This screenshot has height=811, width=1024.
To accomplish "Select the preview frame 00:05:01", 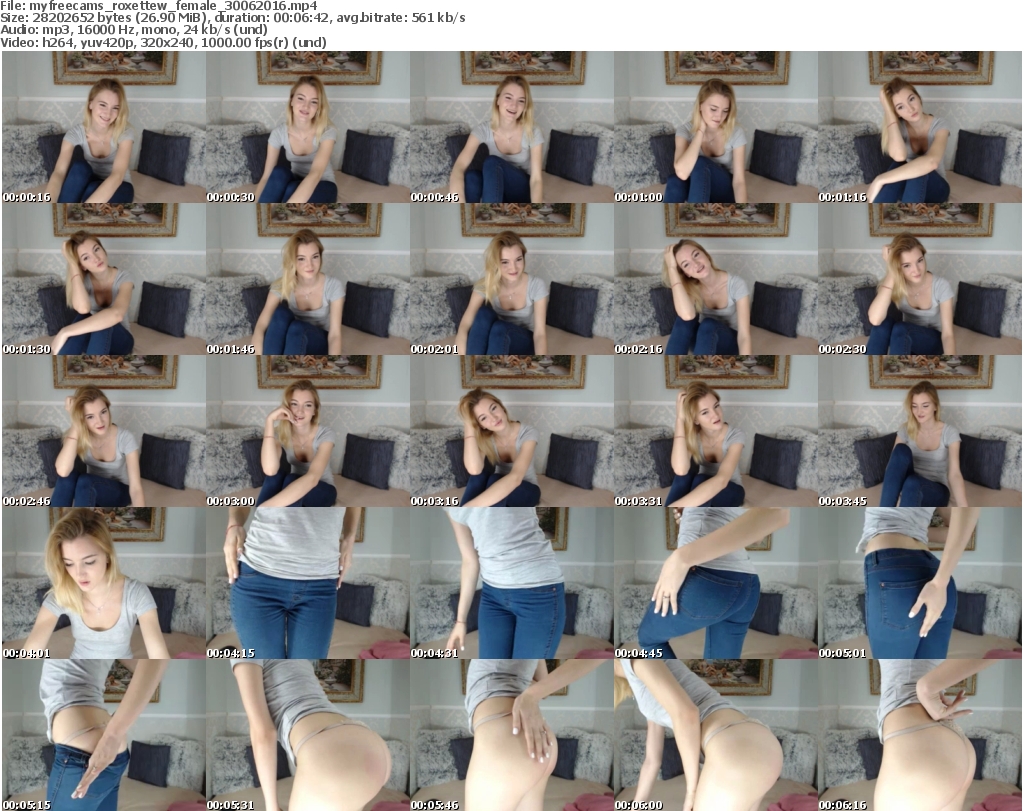I will point(919,583).
